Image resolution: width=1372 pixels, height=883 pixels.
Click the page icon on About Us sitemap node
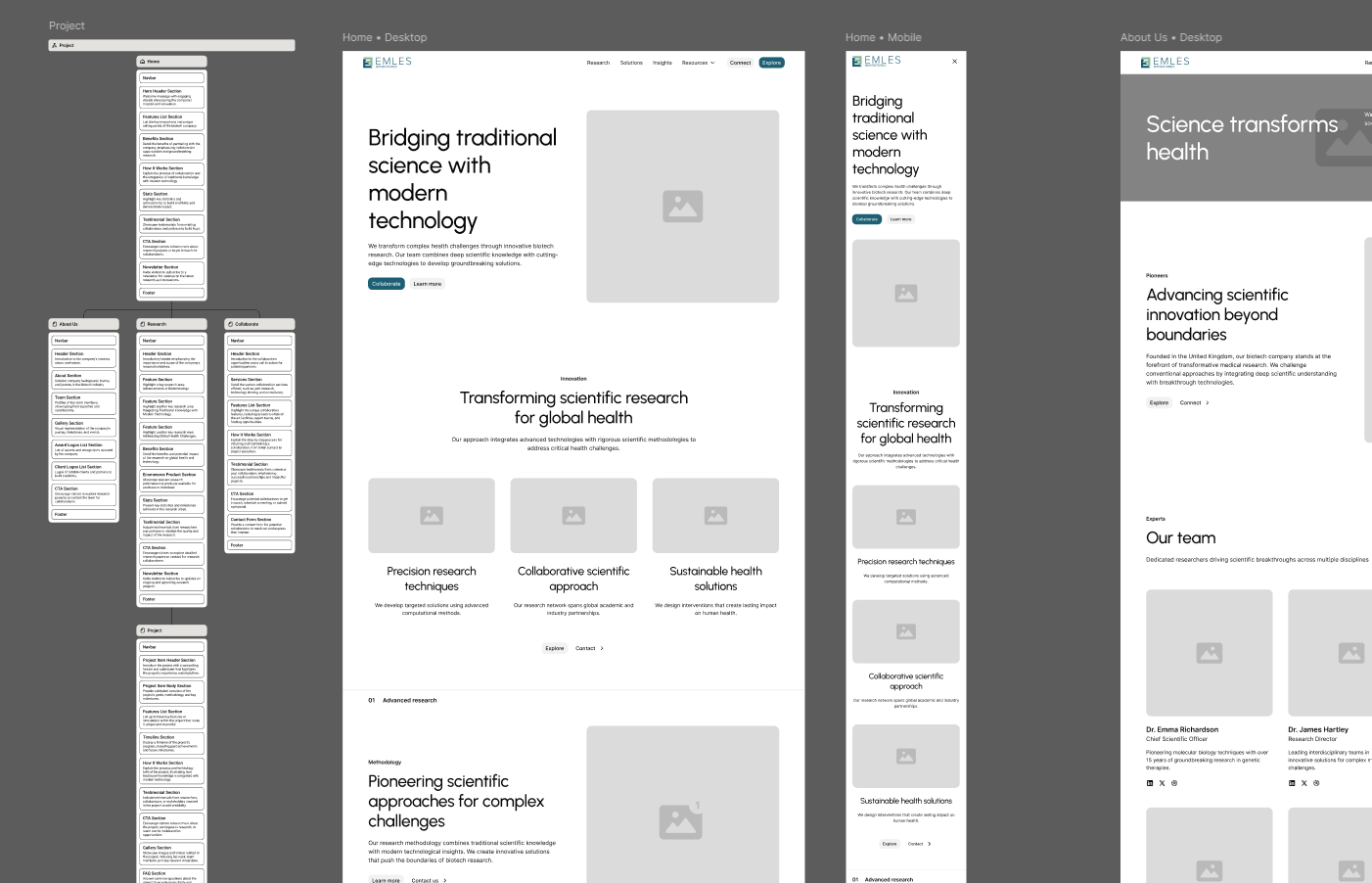pyautogui.click(x=55, y=324)
